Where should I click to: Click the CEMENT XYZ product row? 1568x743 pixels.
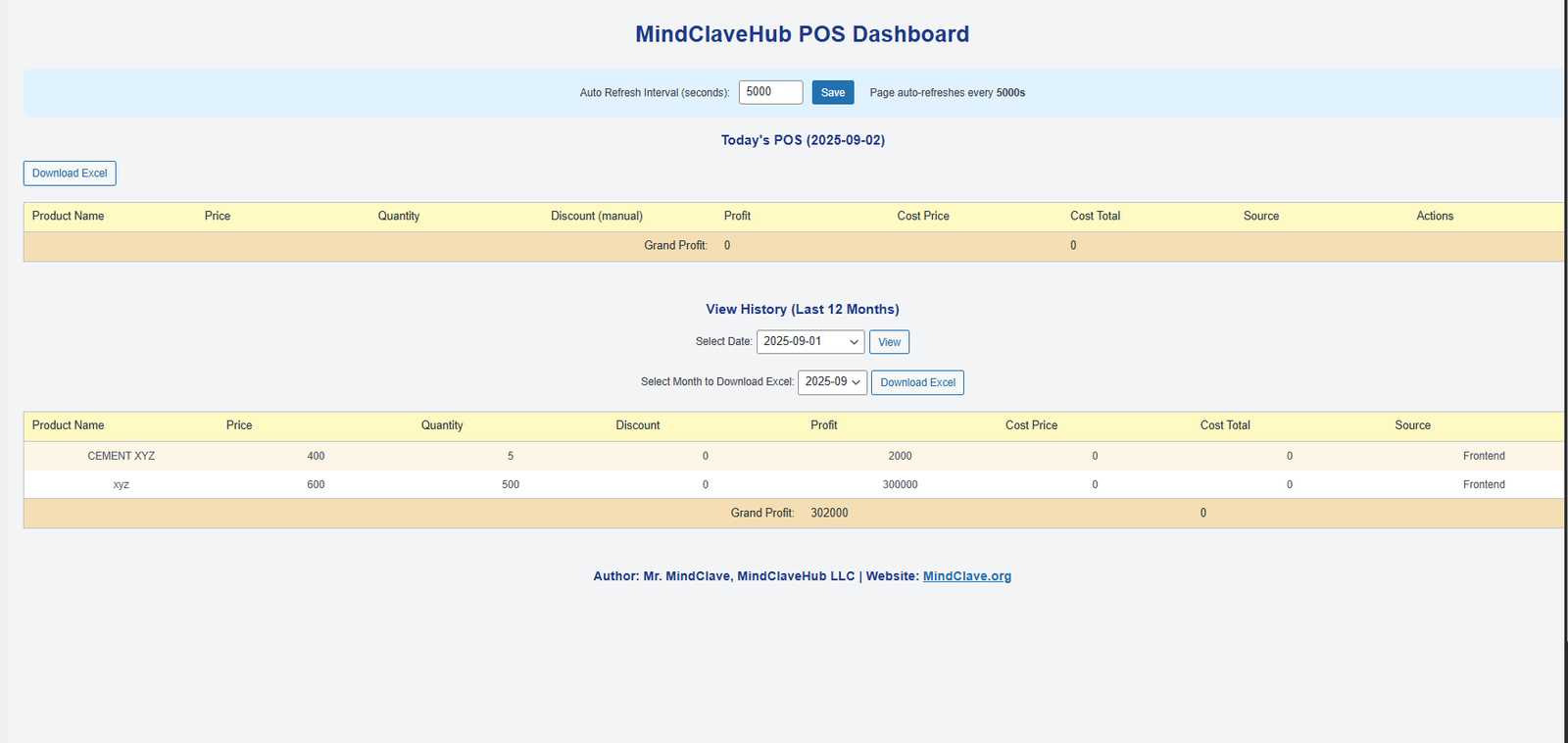(122, 456)
